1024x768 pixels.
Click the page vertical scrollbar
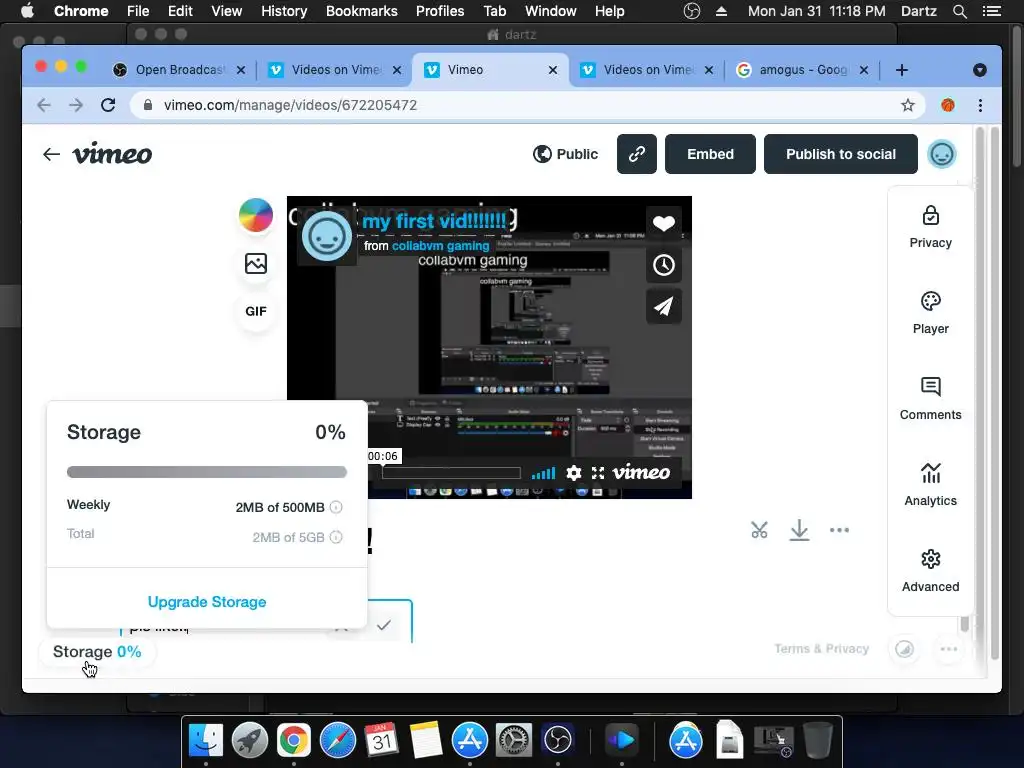coord(995,393)
